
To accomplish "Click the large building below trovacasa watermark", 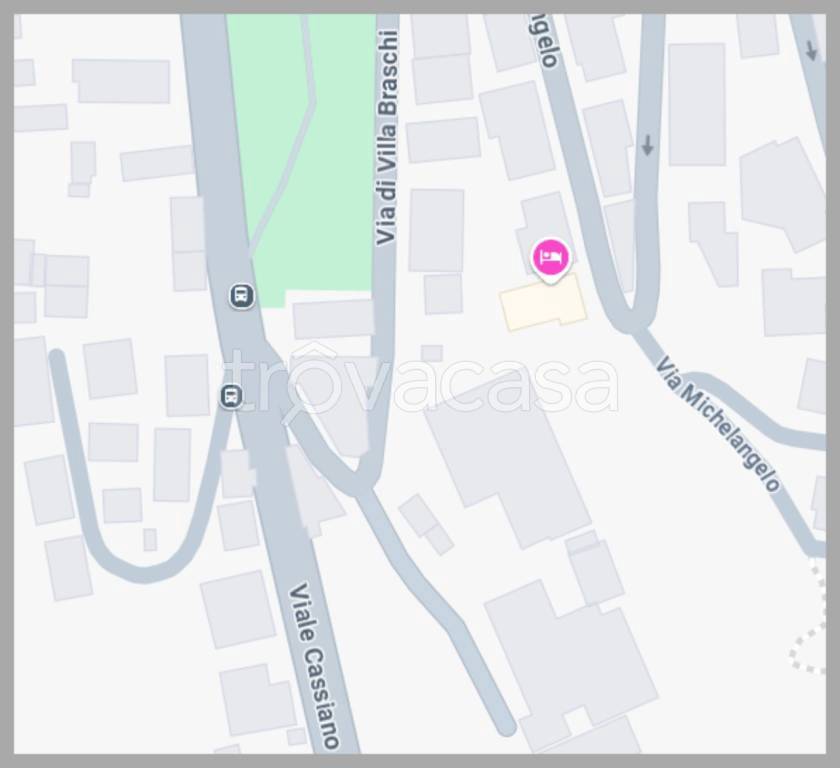I will point(509,466).
